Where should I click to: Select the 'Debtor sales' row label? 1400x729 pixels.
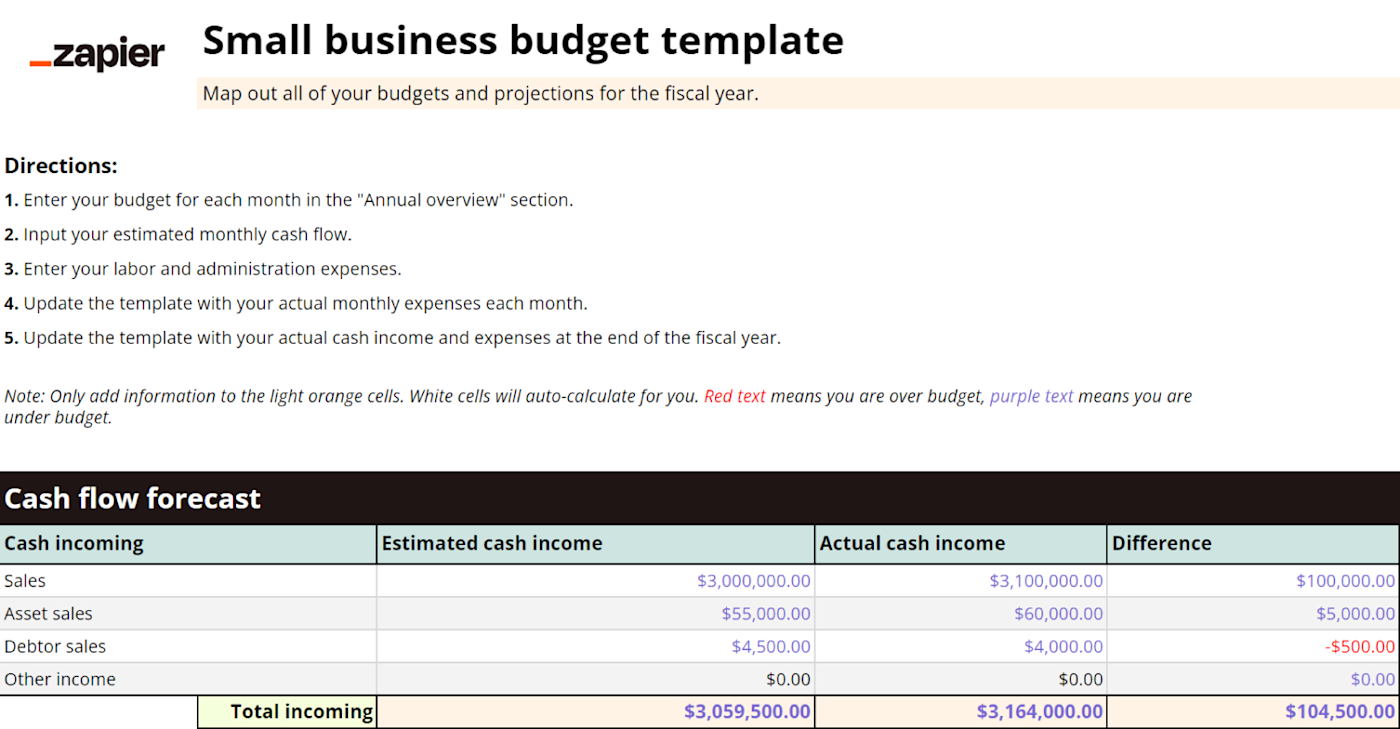click(188, 647)
